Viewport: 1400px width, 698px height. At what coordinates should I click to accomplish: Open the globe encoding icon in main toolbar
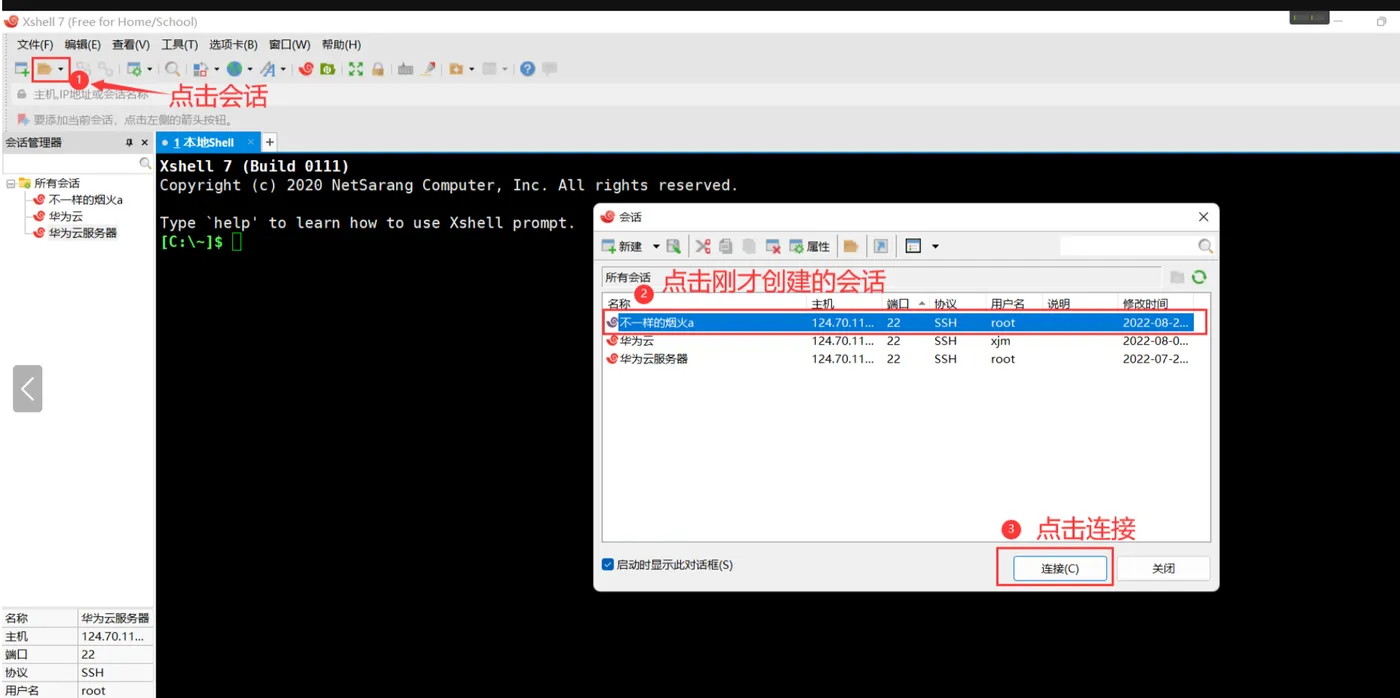234,69
